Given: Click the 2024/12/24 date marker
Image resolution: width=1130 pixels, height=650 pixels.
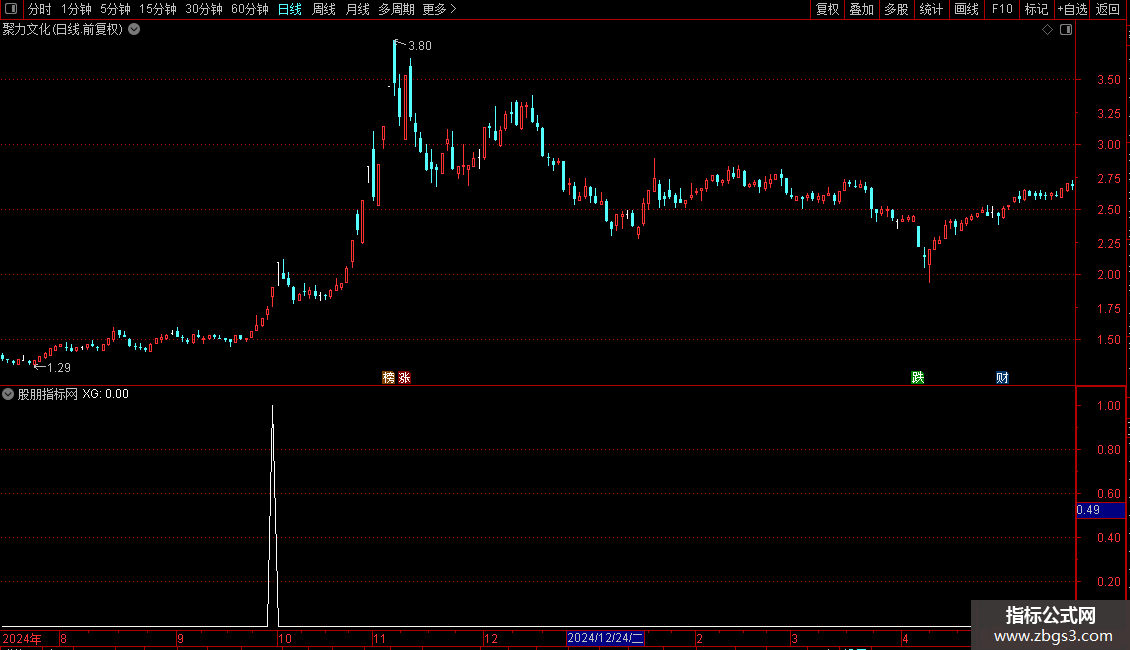Looking at the screenshot, I should tap(605, 638).
